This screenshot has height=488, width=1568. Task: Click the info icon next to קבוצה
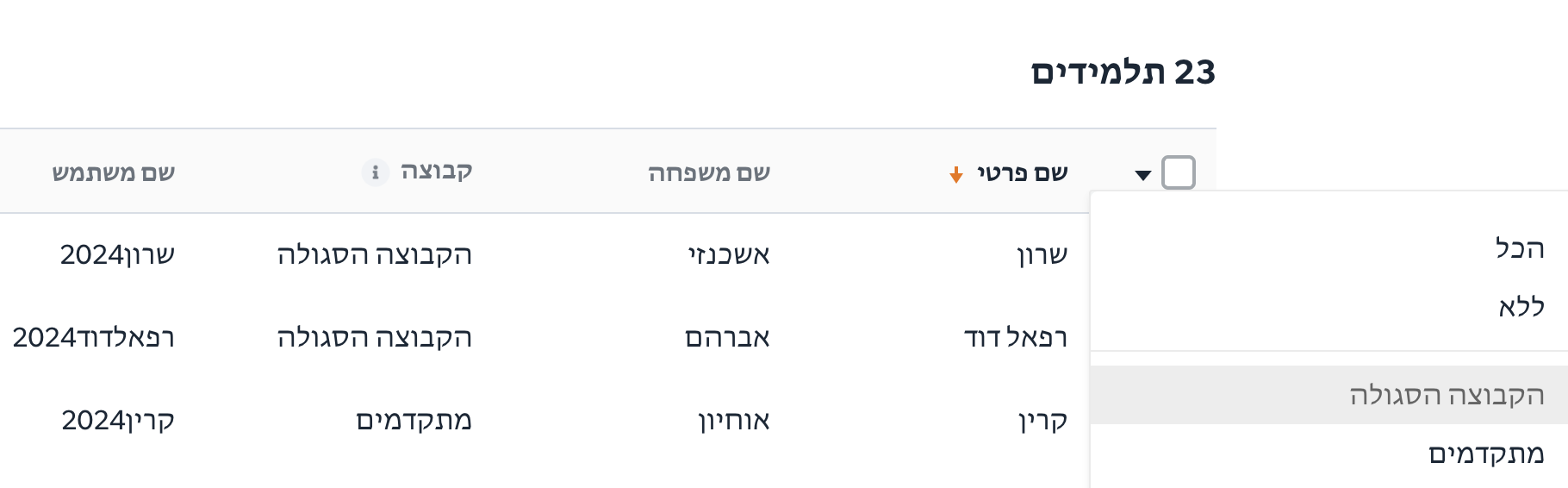[375, 172]
